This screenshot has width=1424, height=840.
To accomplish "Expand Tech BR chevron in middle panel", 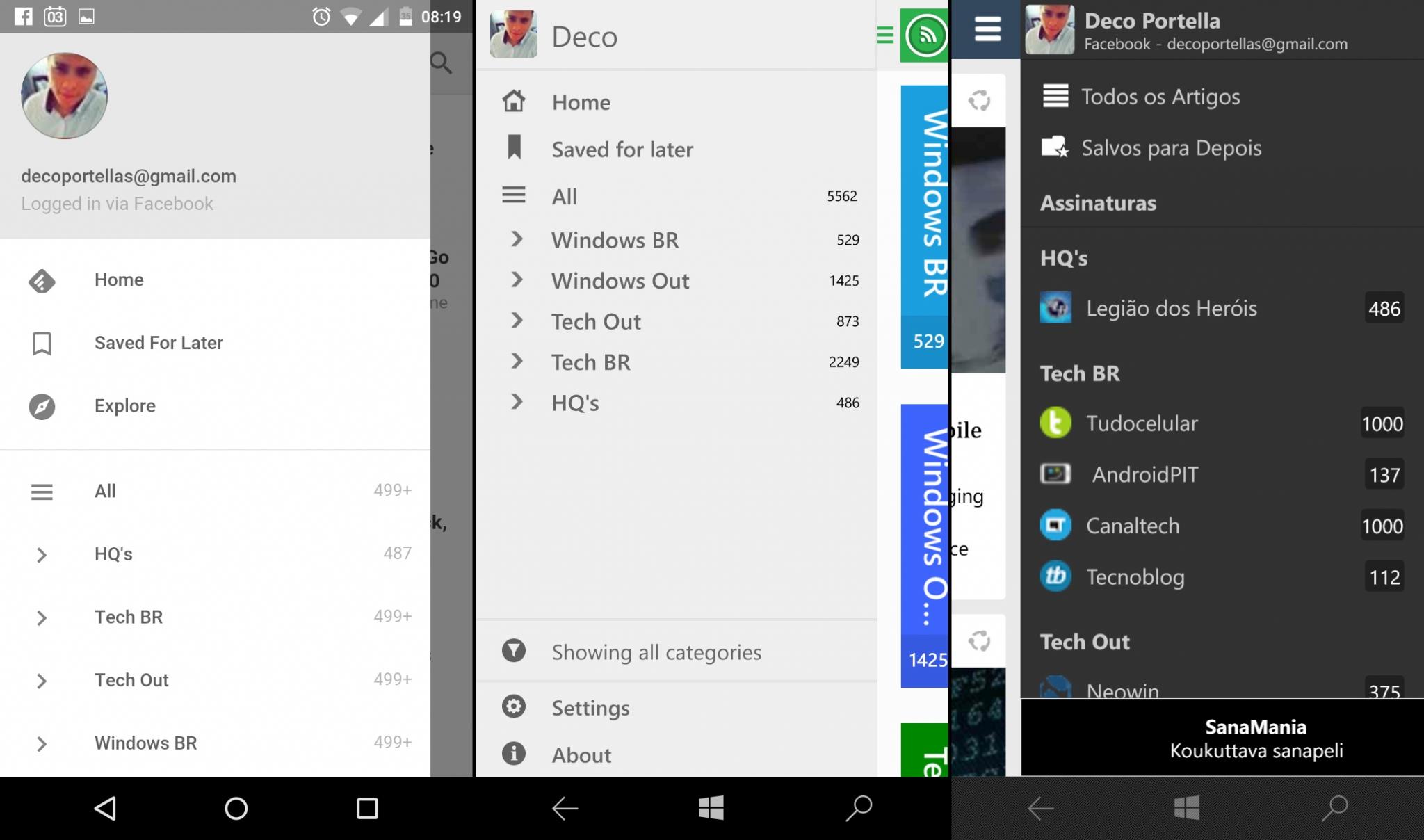I will [517, 362].
